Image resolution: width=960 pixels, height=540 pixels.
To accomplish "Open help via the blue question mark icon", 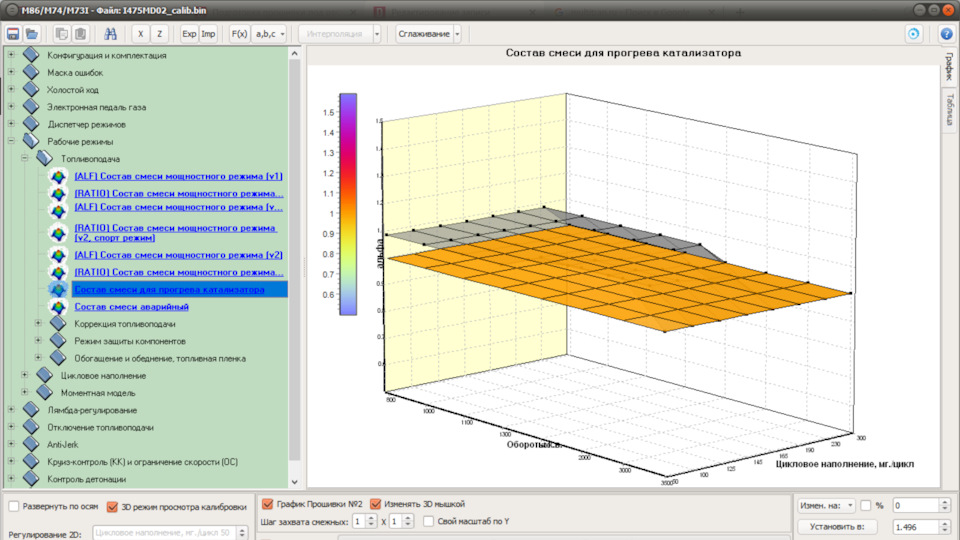I will click(947, 34).
